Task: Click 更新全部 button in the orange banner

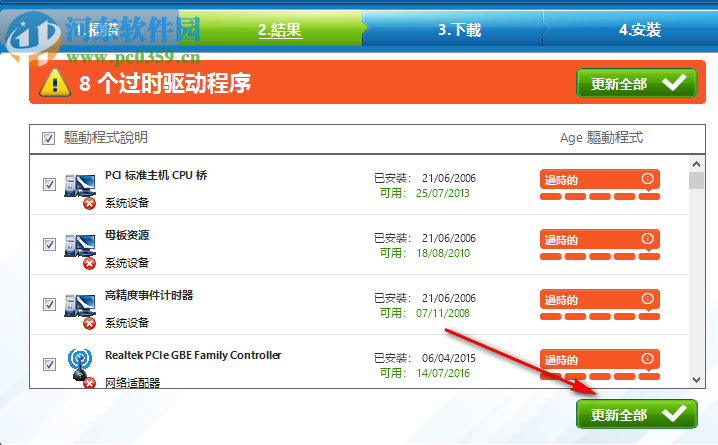Action: (636, 83)
